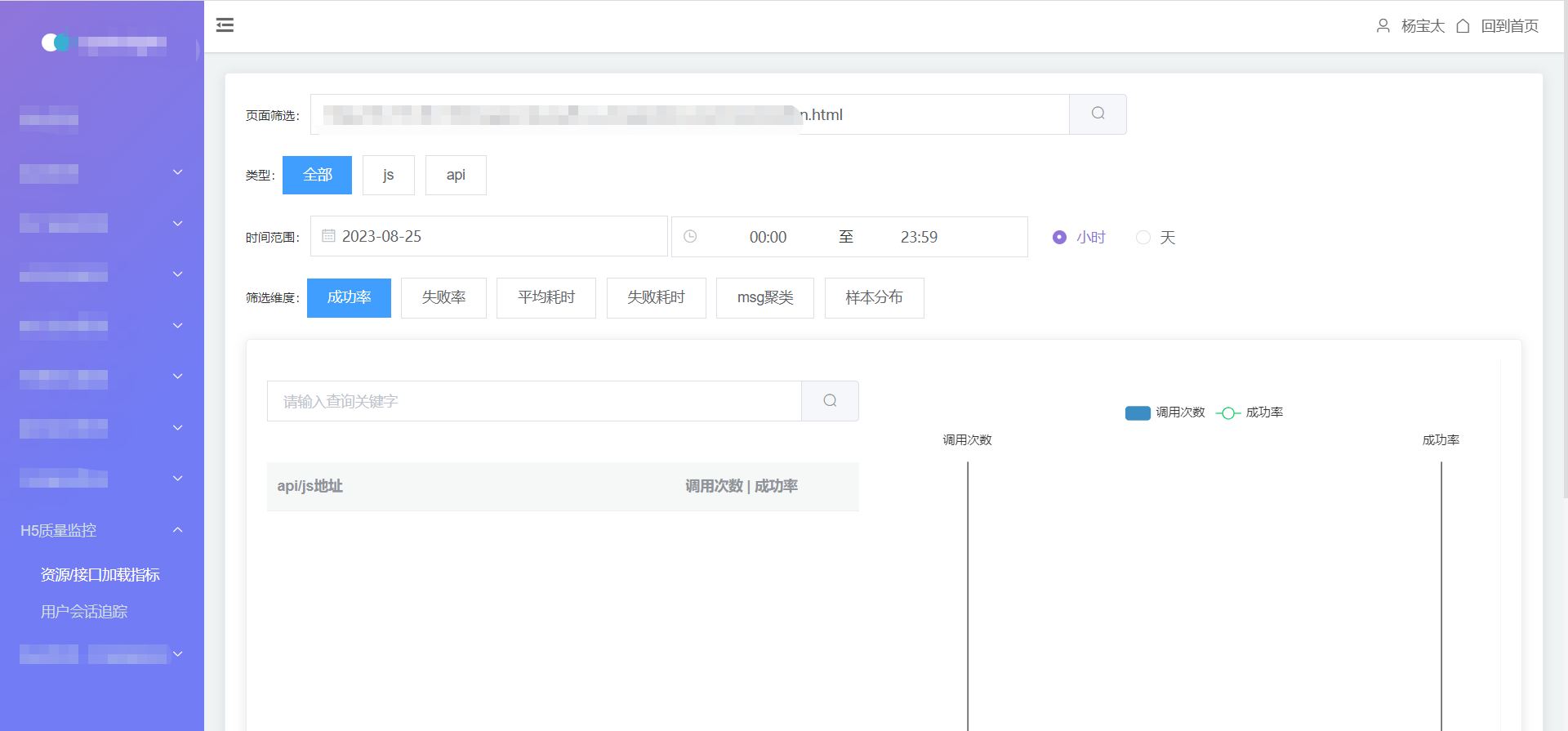This screenshot has height=731, width=1568.
Task: Select the js type filter
Action: pos(389,175)
